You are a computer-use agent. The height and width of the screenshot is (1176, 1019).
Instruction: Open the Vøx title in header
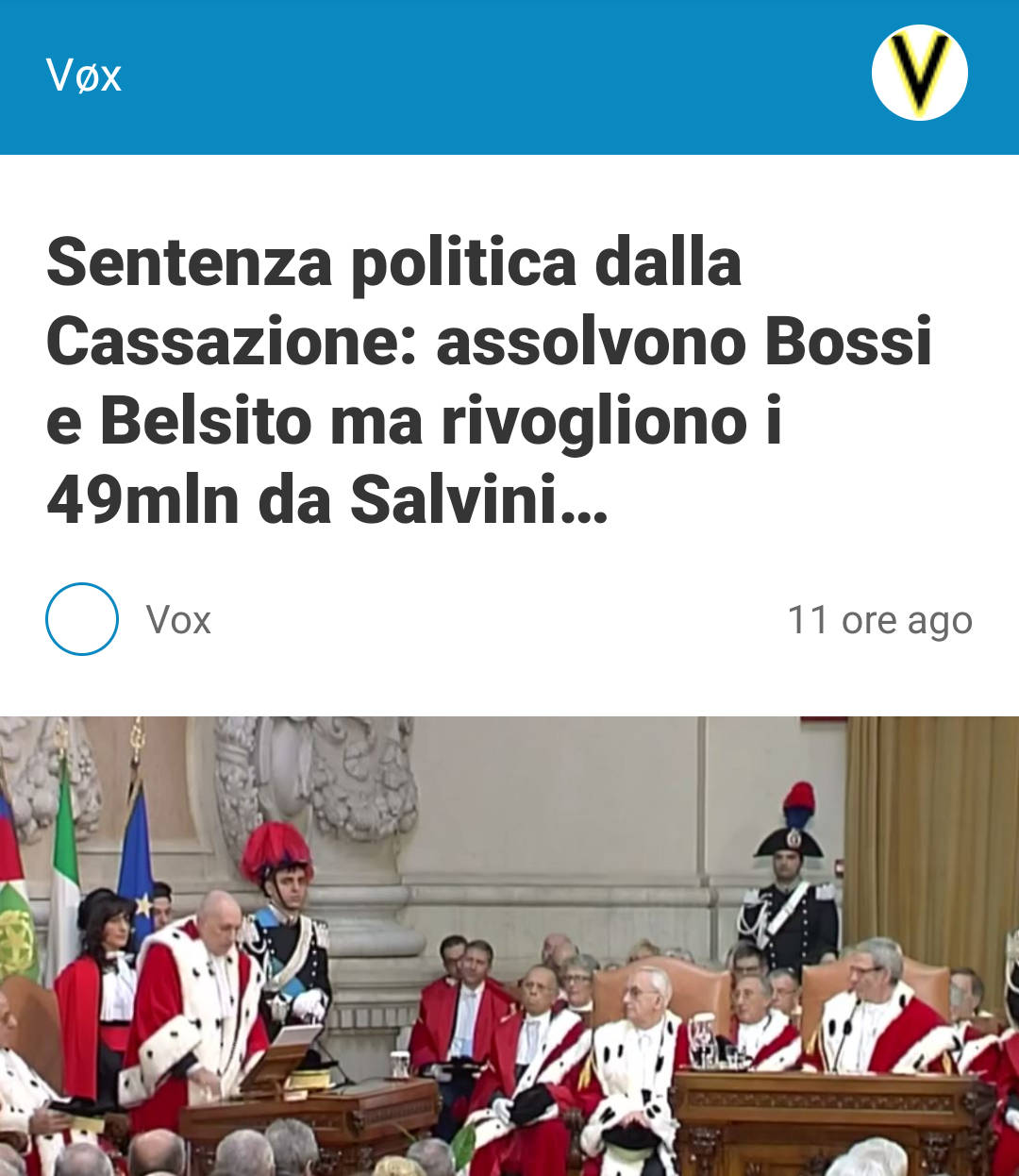pyautogui.click(x=84, y=76)
